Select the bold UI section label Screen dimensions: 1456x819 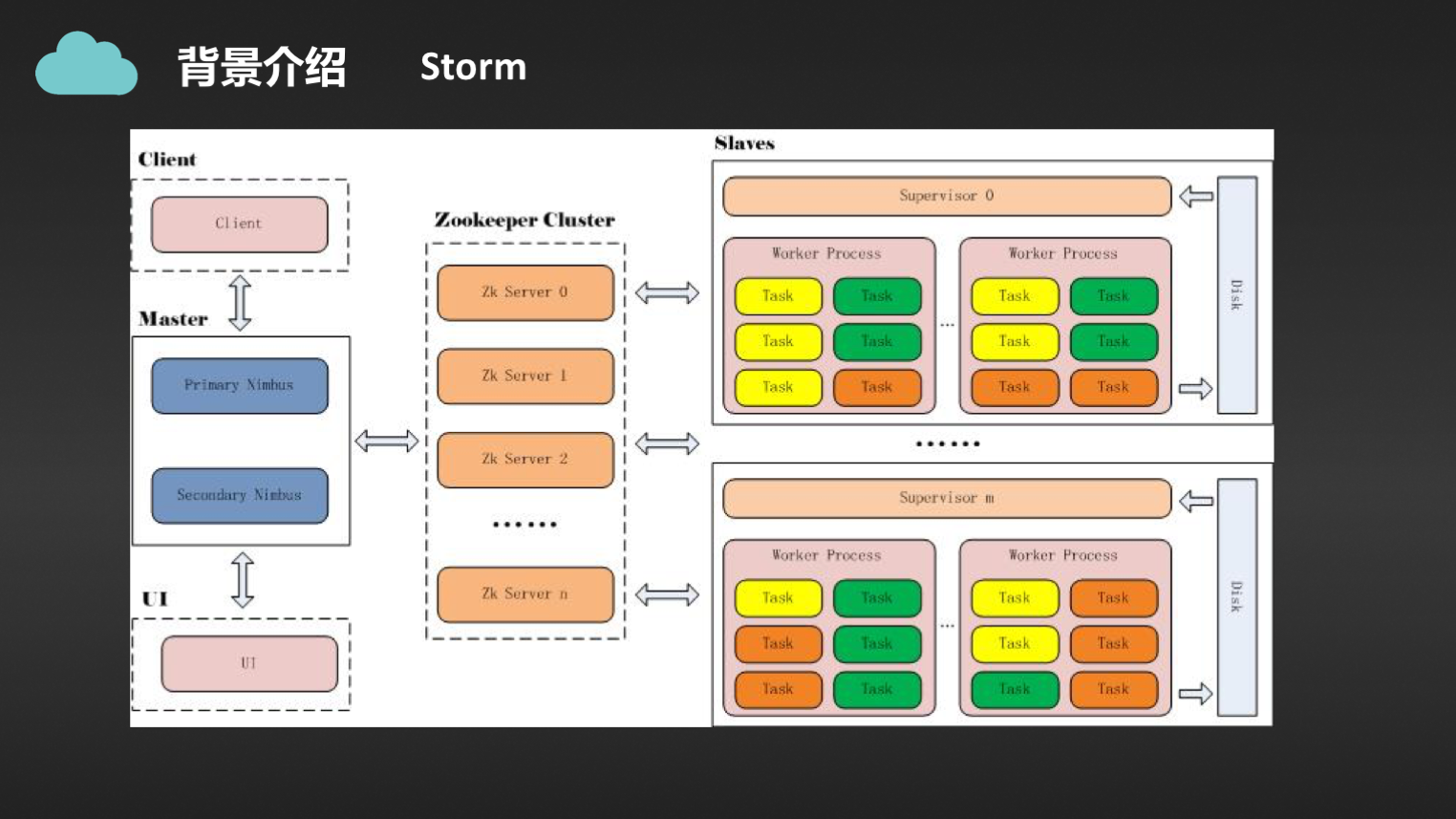coord(155,599)
